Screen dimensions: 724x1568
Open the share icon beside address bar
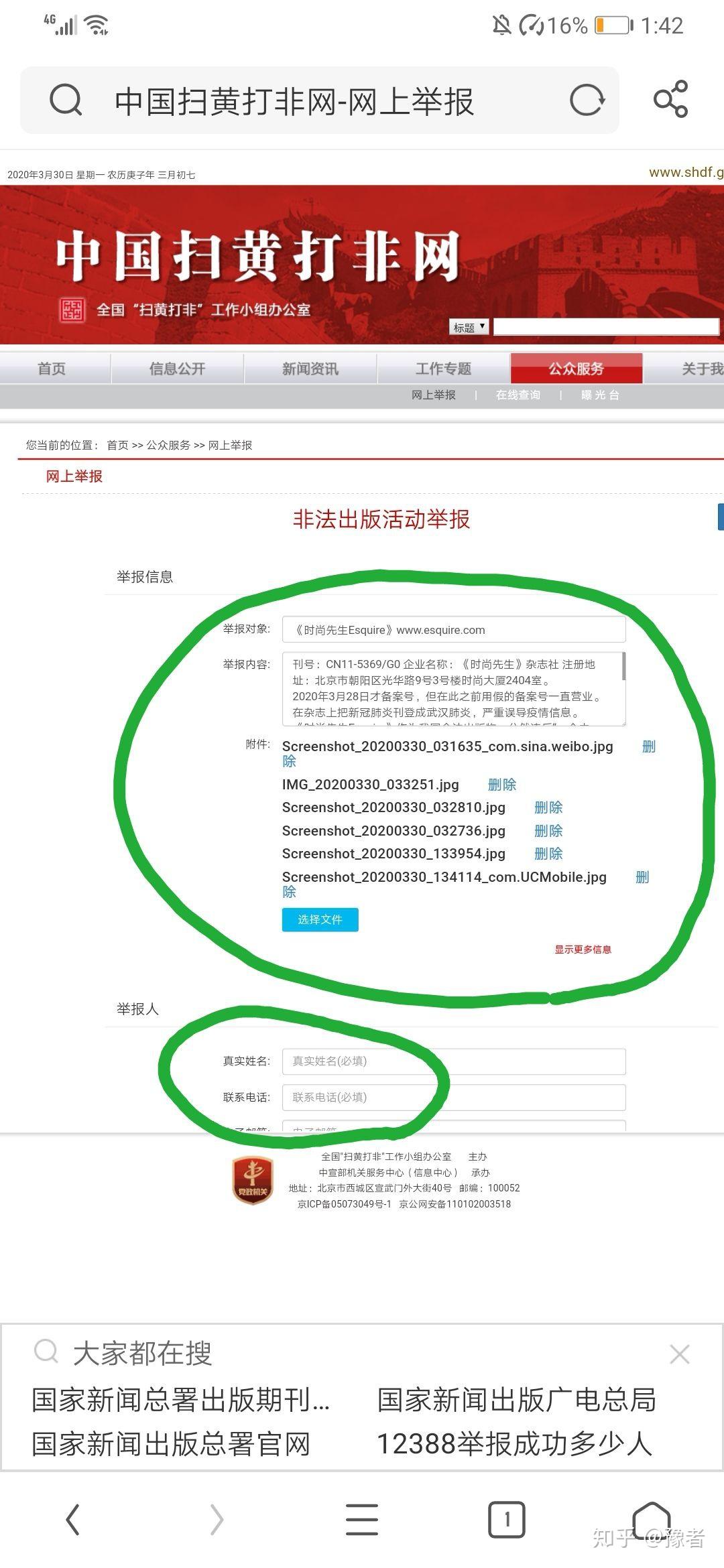(671, 99)
